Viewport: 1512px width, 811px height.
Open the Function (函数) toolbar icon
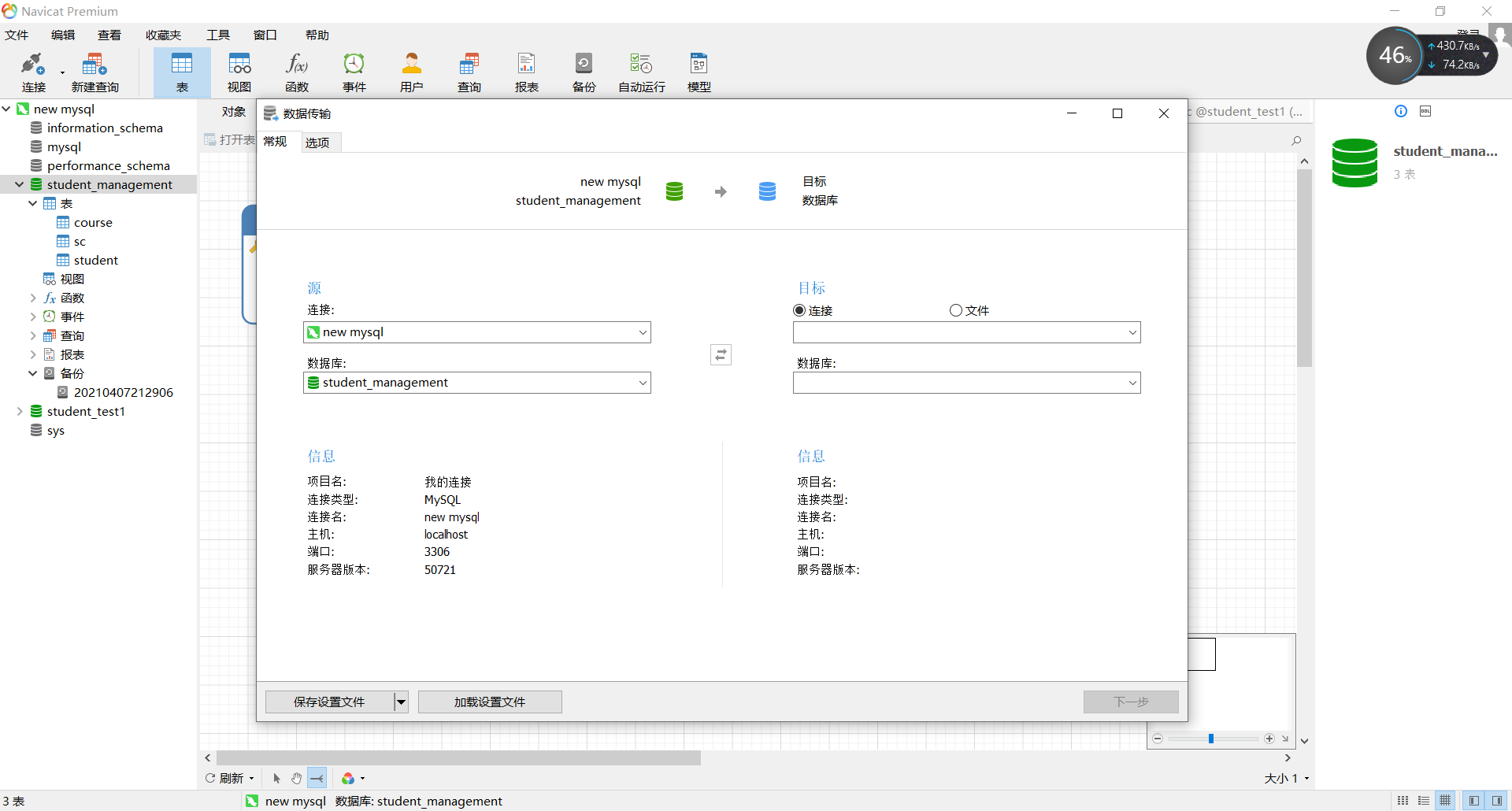297,72
